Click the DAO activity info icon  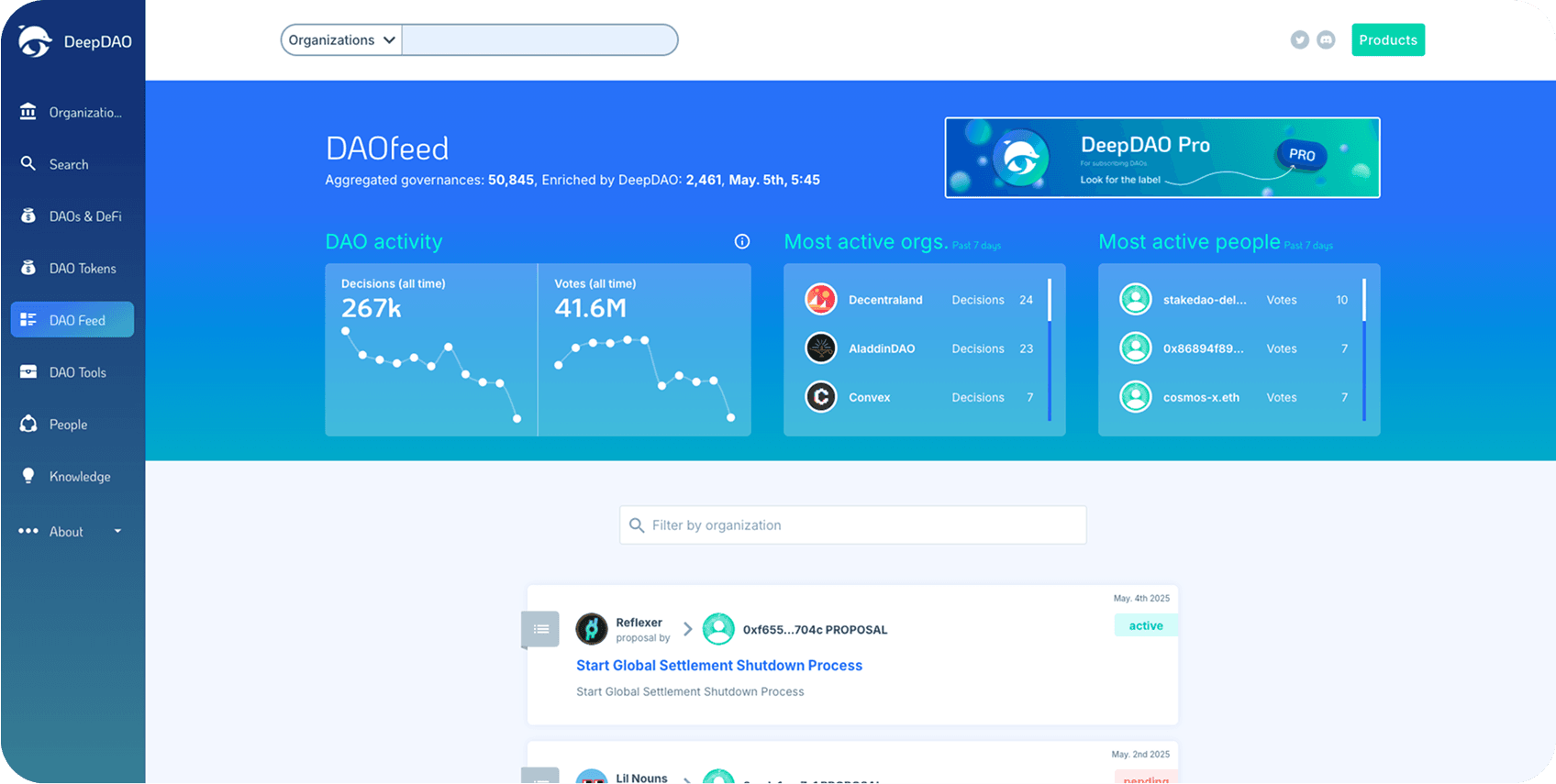tap(742, 241)
